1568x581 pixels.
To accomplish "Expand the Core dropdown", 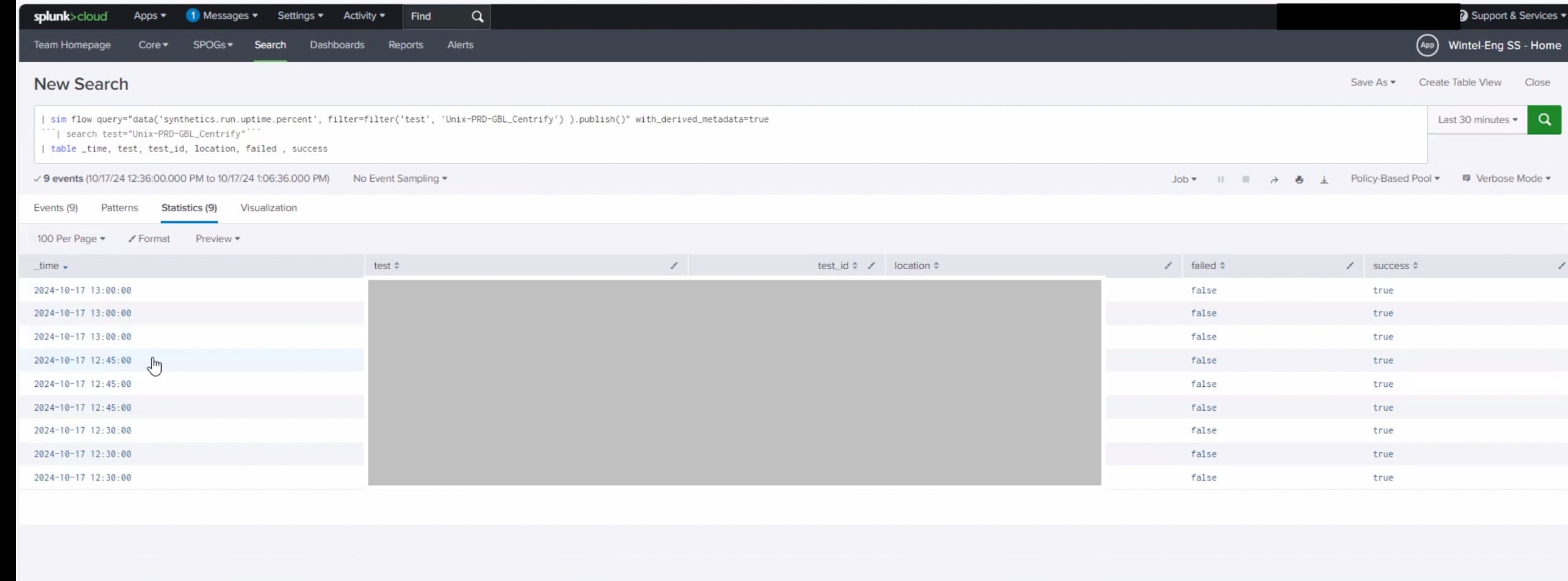I will (153, 45).
